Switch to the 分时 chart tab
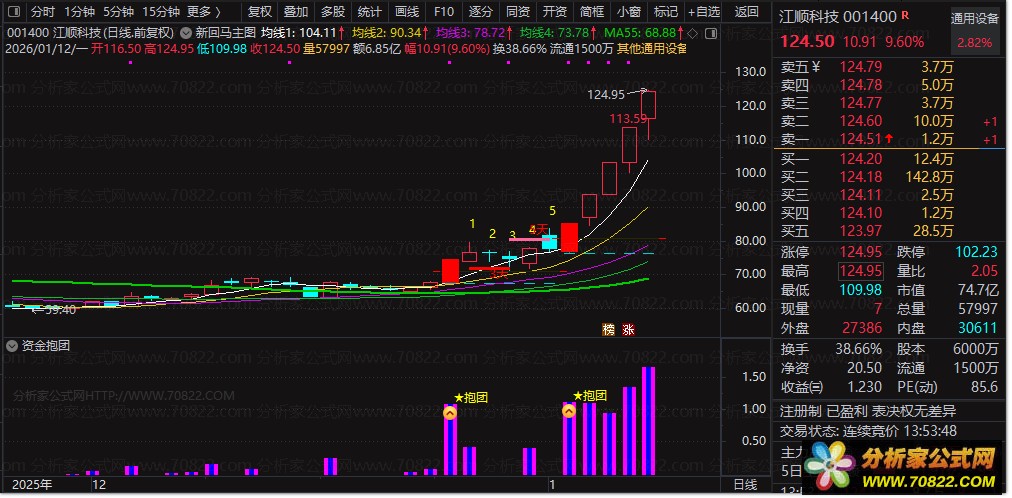 (x=43, y=12)
